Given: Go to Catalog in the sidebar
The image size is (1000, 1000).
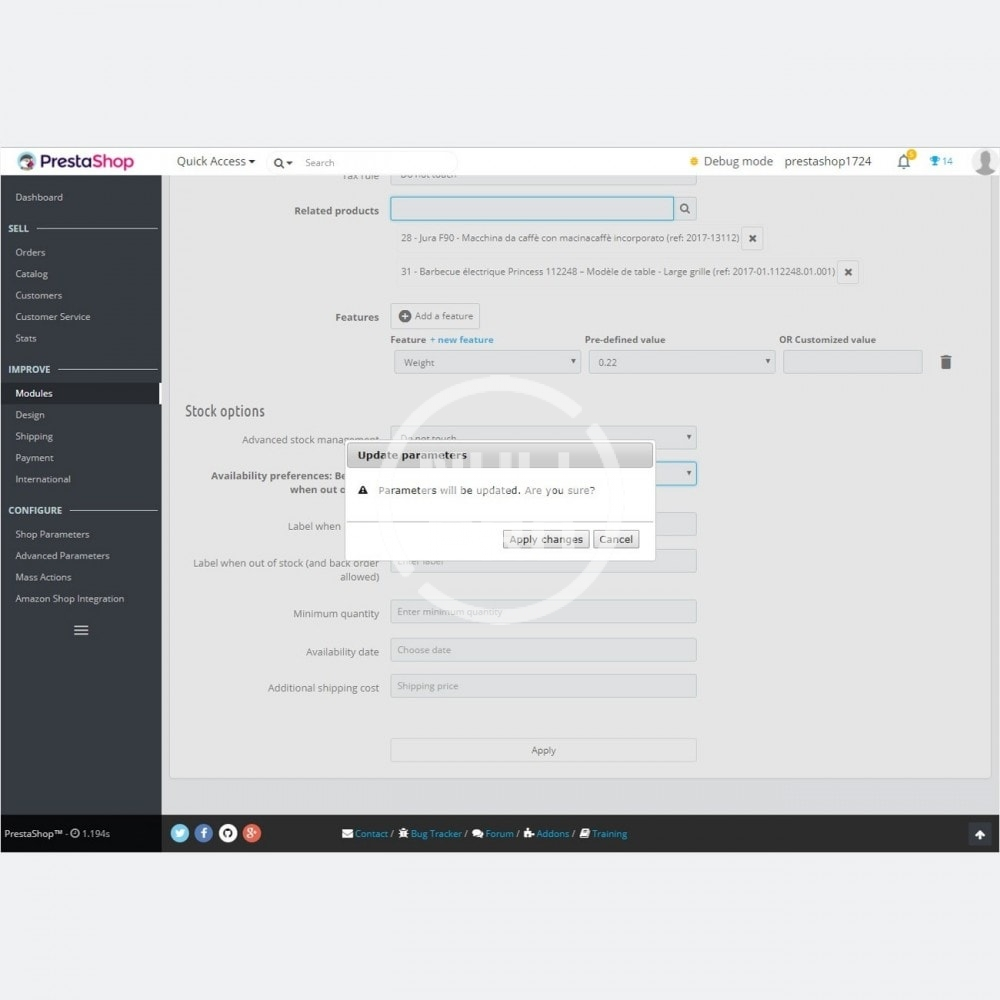Looking at the screenshot, I should coord(31,274).
